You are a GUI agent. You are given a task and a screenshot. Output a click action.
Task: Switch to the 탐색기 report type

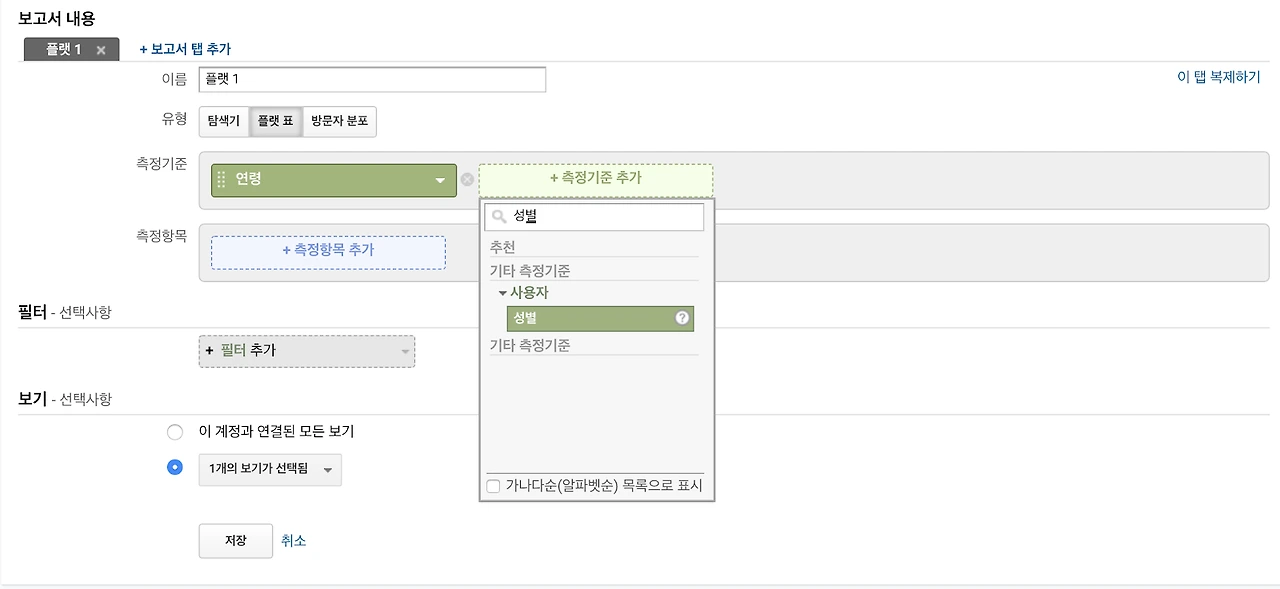coord(223,122)
